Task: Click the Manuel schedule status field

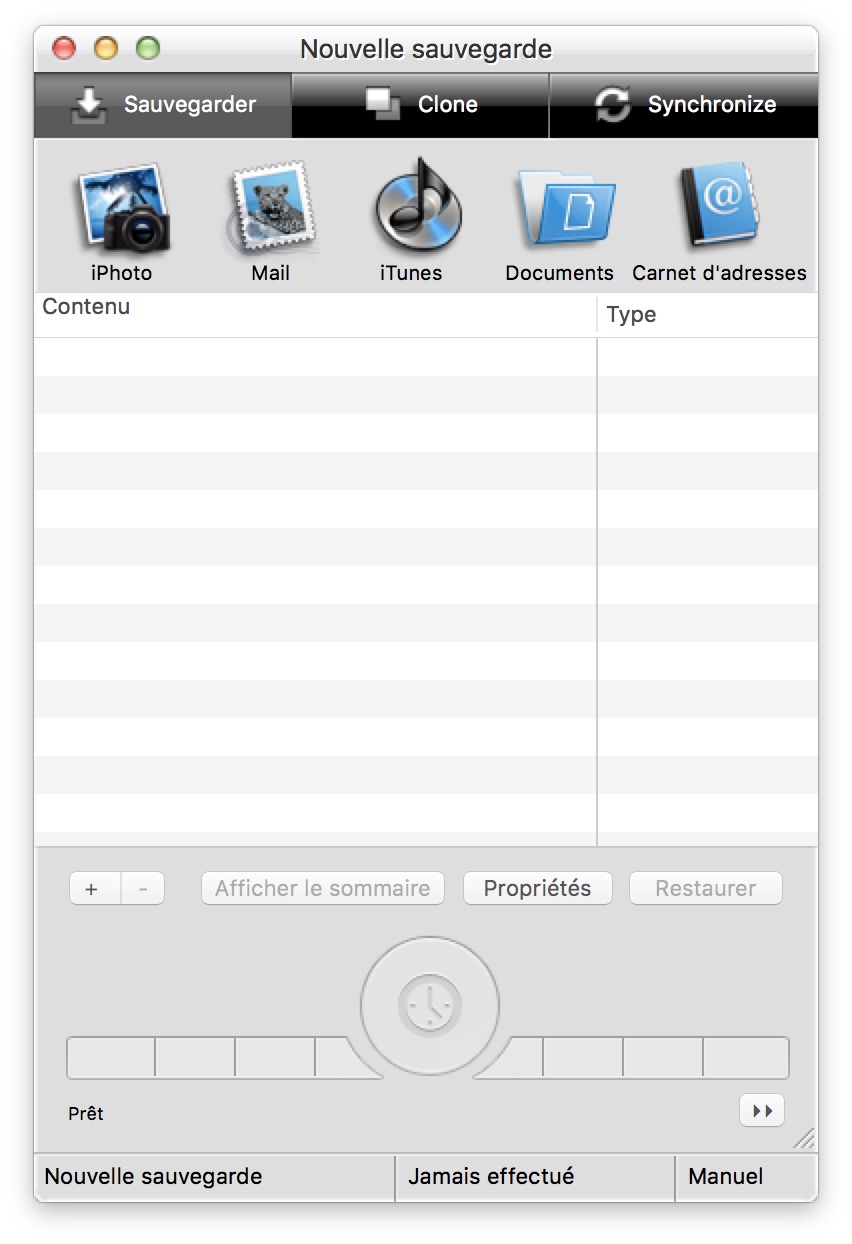Action: click(746, 1177)
